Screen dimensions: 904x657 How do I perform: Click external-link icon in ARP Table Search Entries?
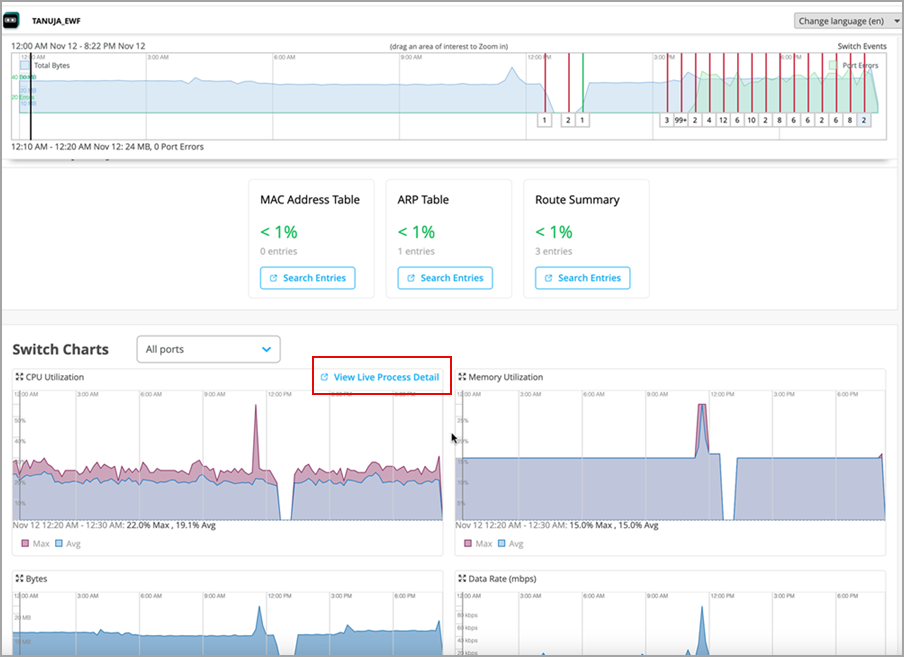pos(410,278)
